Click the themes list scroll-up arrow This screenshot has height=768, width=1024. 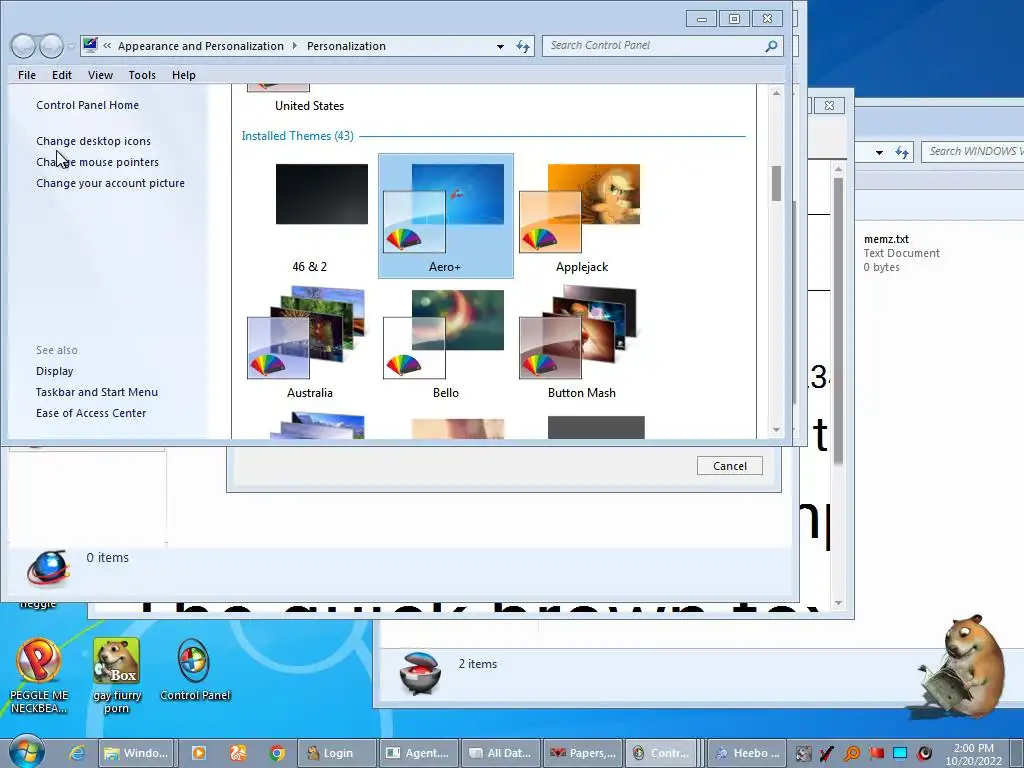click(x=776, y=93)
